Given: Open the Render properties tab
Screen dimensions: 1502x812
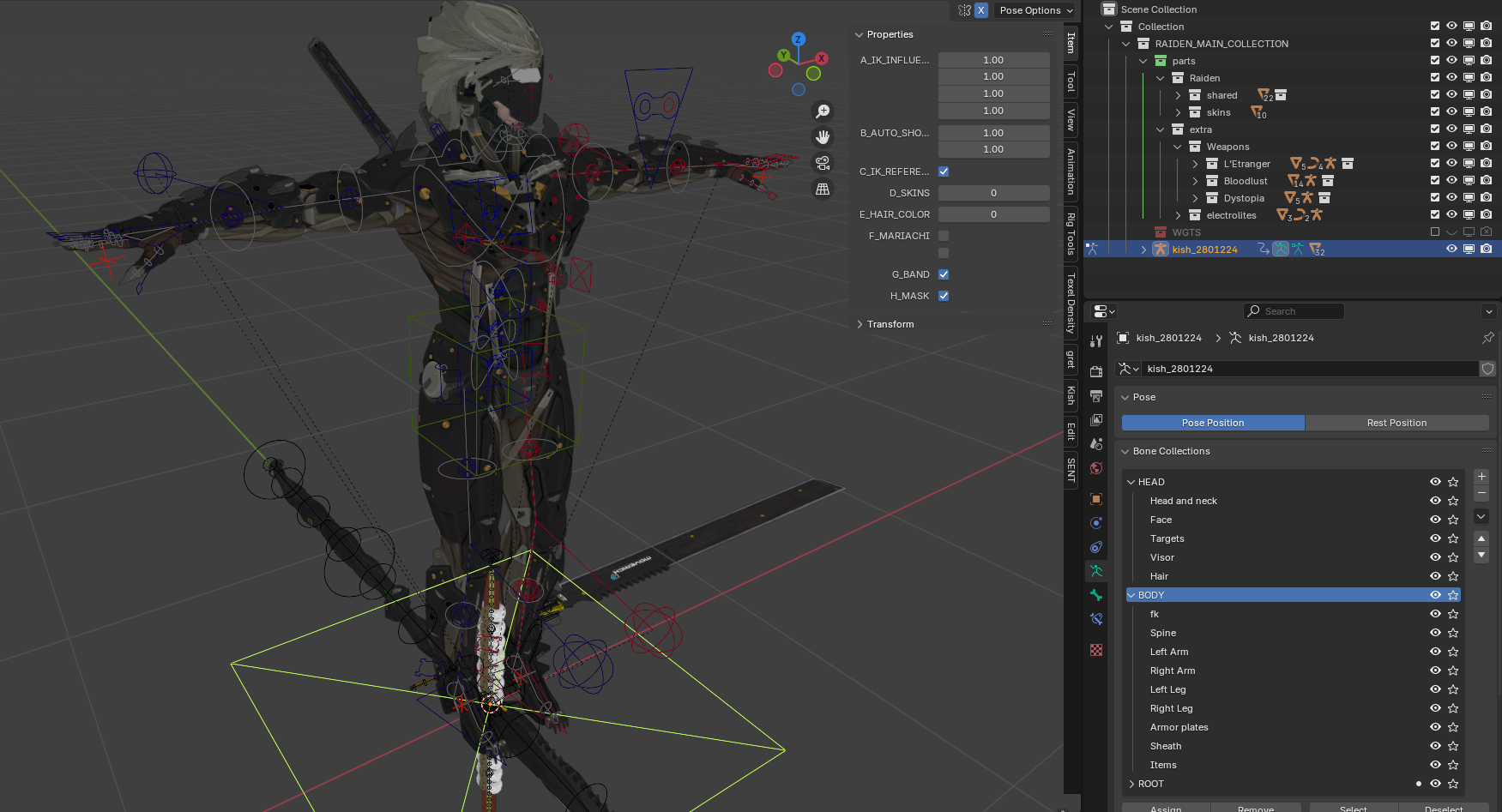Looking at the screenshot, I should pyautogui.click(x=1096, y=371).
